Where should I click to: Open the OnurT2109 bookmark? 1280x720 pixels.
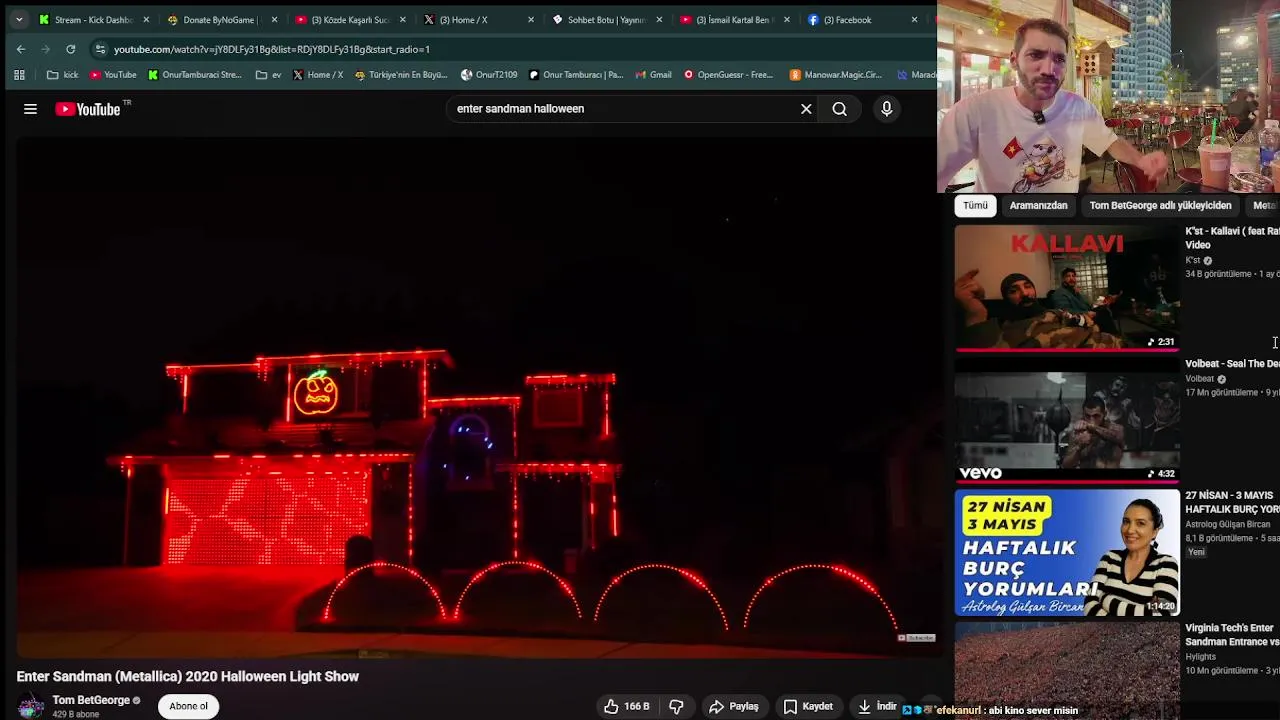[489, 75]
